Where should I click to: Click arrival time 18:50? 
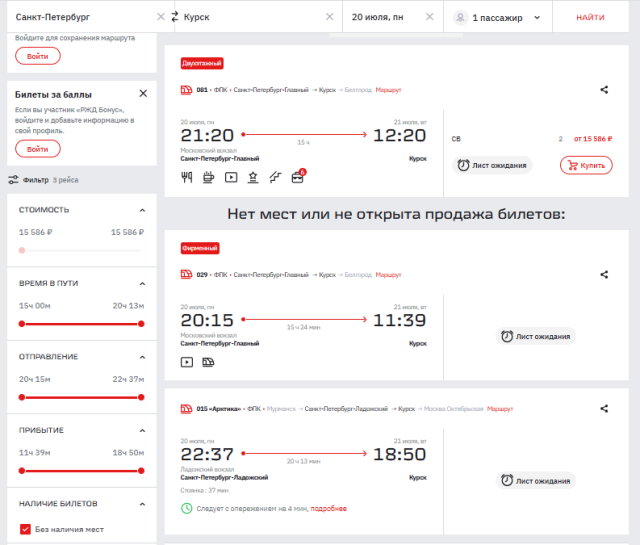400,454
